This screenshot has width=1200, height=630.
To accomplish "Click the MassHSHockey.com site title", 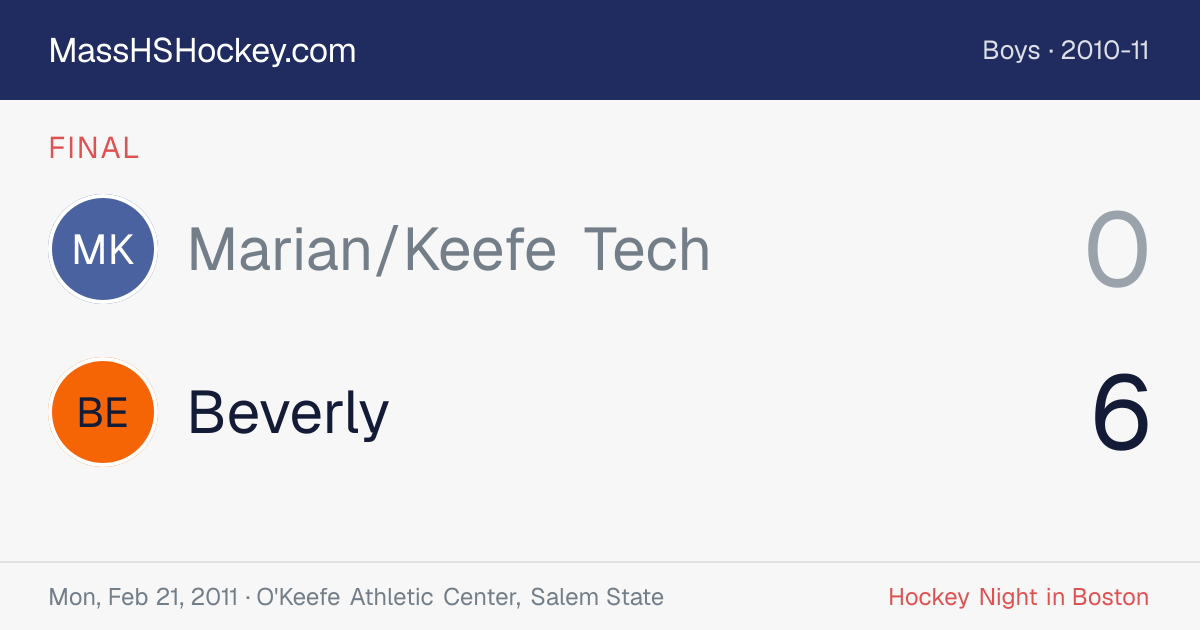I will tap(202, 51).
